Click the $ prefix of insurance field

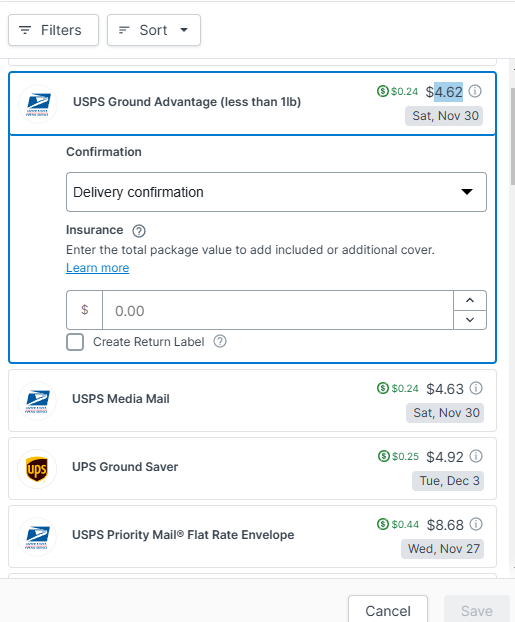85,310
